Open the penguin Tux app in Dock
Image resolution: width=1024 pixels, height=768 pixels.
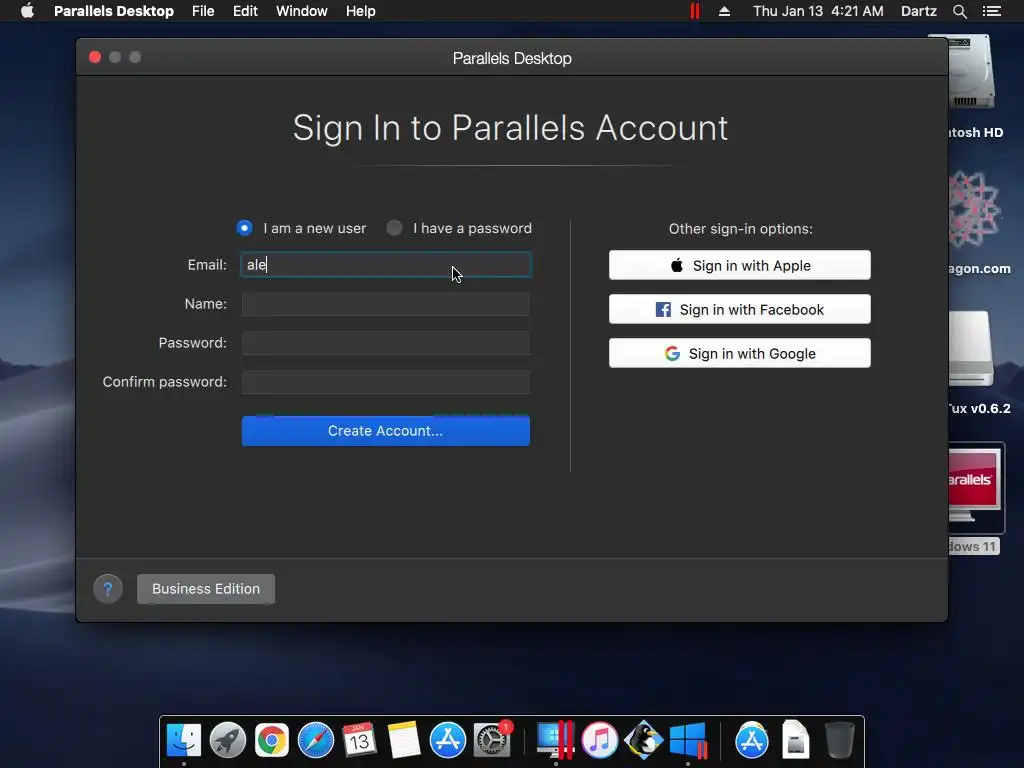click(643, 740)
